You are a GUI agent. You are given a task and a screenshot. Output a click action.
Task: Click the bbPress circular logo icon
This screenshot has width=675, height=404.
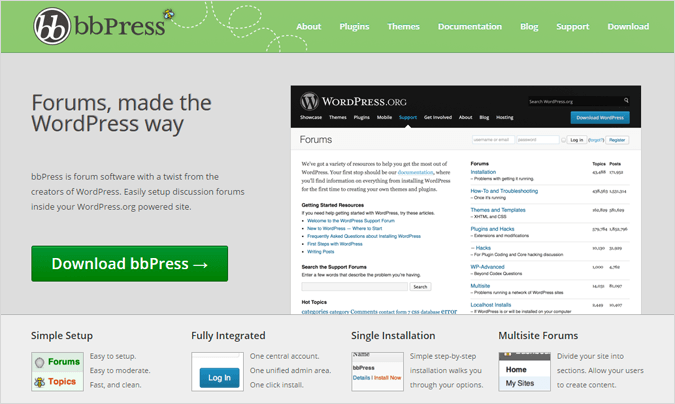pyautogui.click(x=52, y=26)
